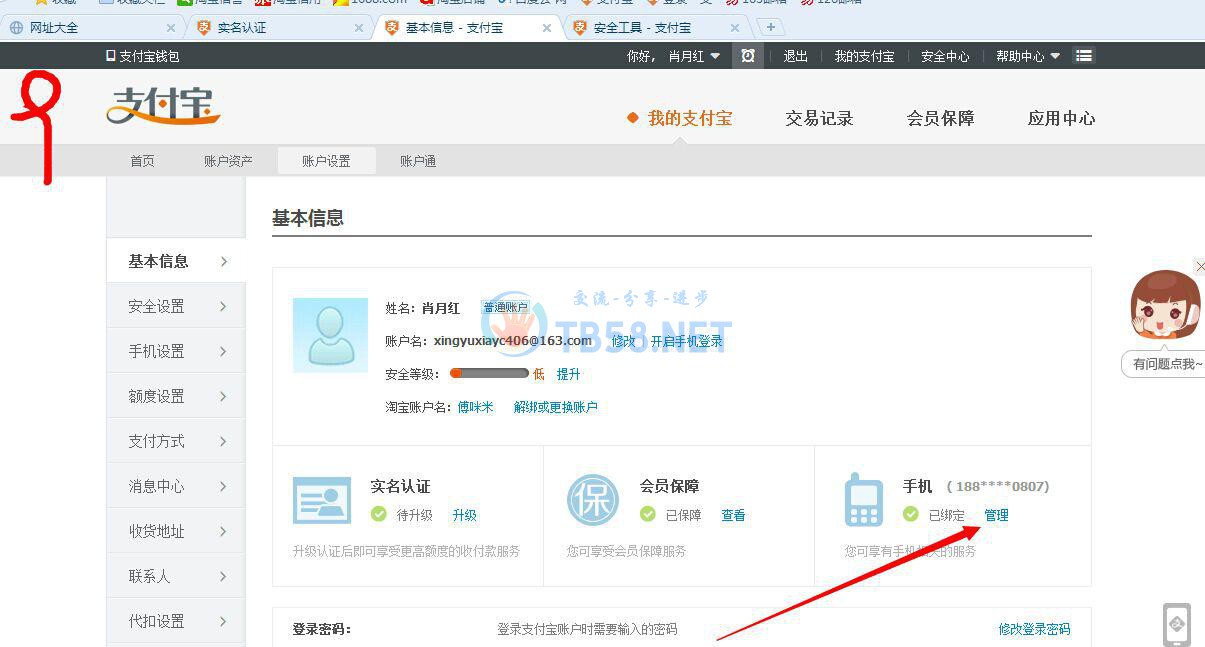Open the alarm clock reminder icon
The image size is (1205, 647).
click(747, 56)
